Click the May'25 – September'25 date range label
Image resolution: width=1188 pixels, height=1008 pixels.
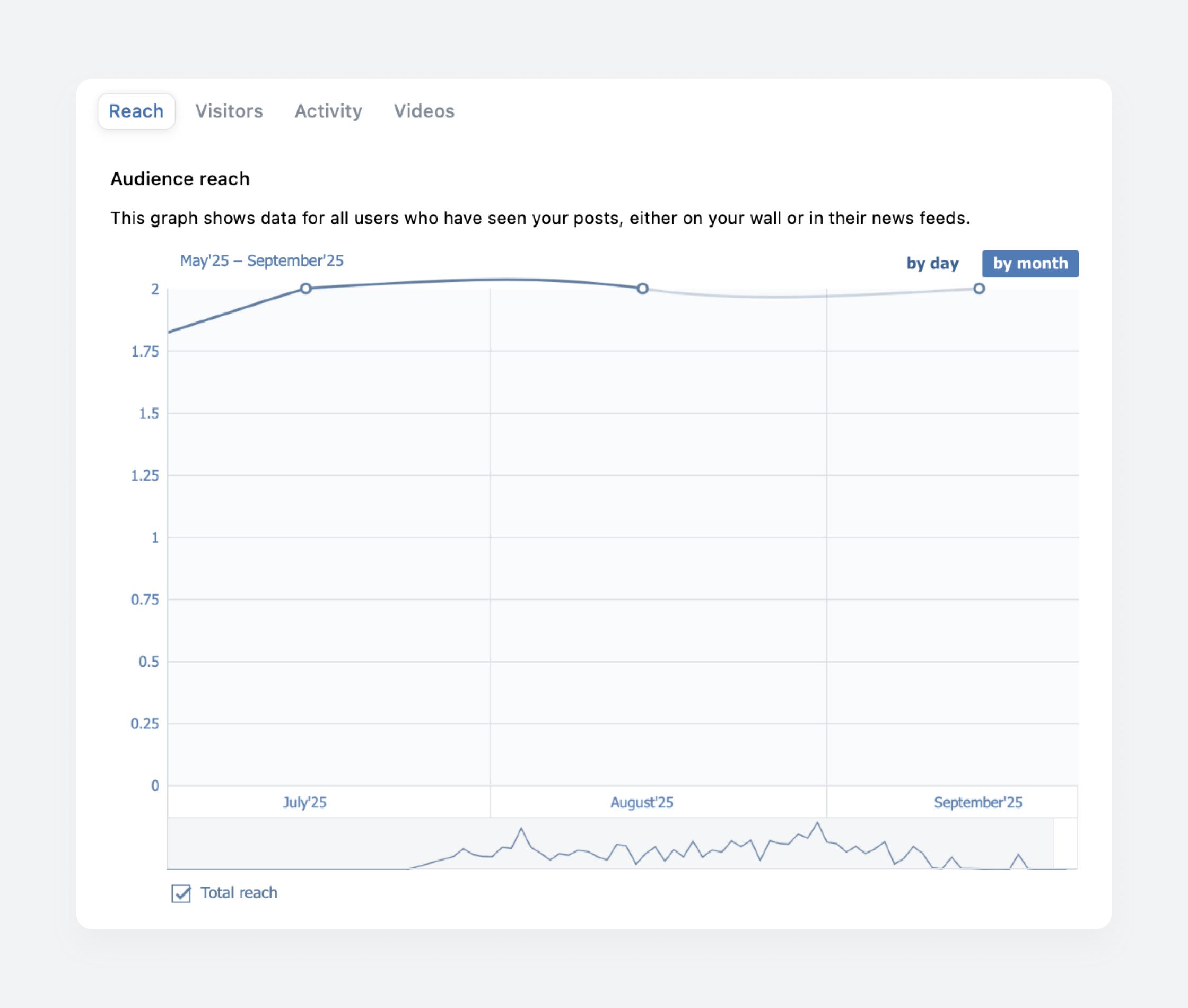(x=261, y=260)
